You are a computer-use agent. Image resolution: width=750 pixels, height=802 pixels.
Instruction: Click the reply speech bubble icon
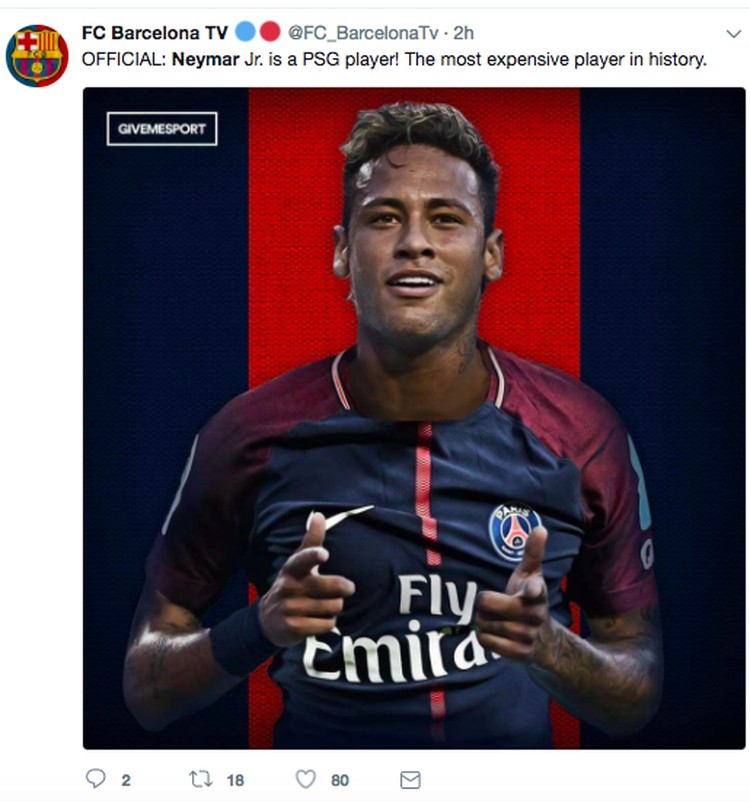click(95, 778)
